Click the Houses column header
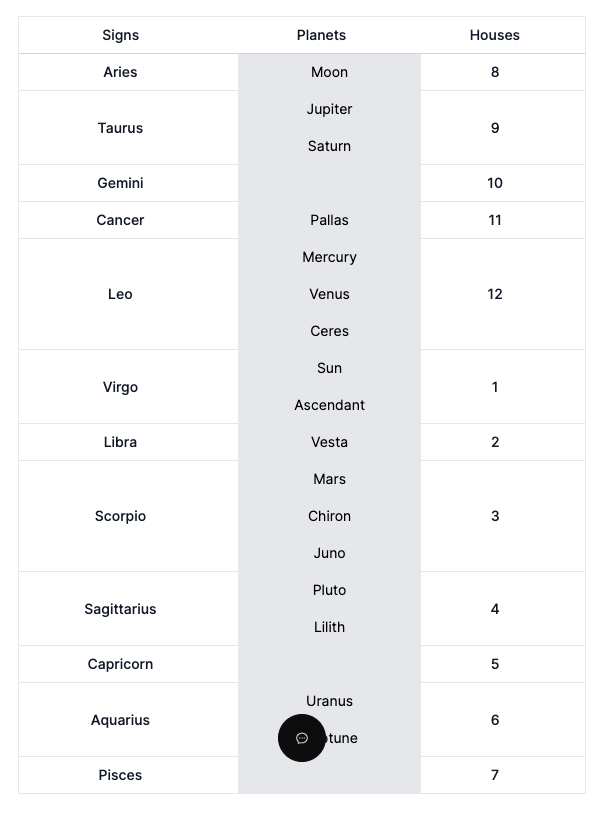The width and height of the screenshot is (605, 814). [x=494, y=35]
